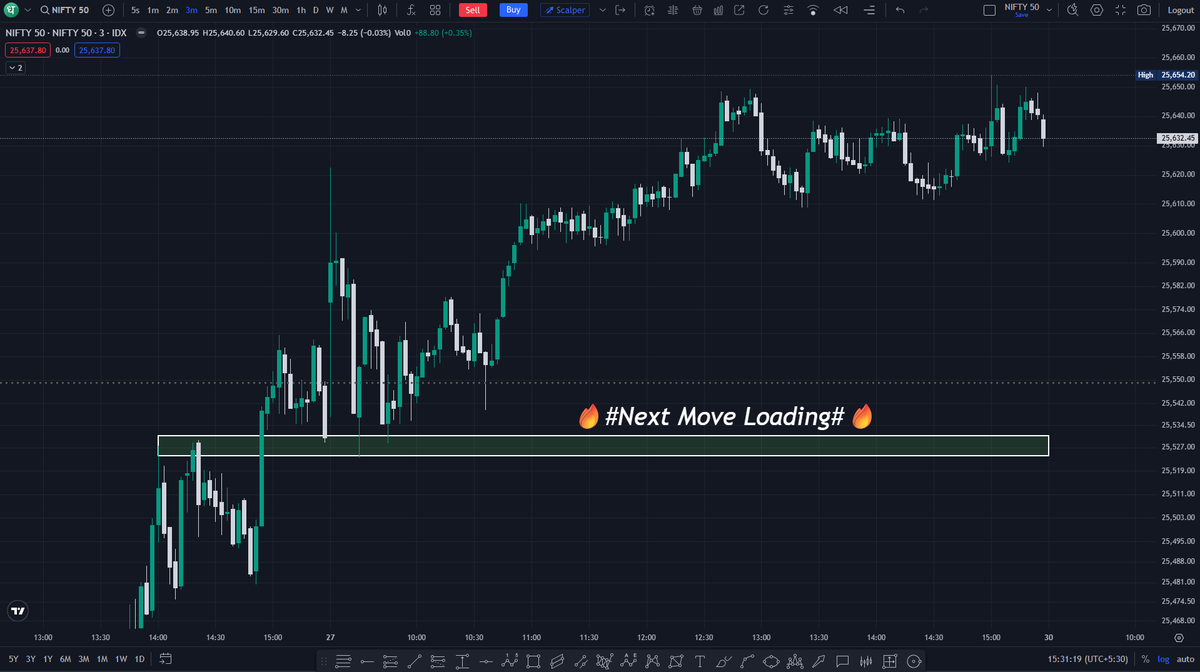Open the NIFTY 50 symbol search
This screenshot has width=1200, height=672.
click(64, 10)
